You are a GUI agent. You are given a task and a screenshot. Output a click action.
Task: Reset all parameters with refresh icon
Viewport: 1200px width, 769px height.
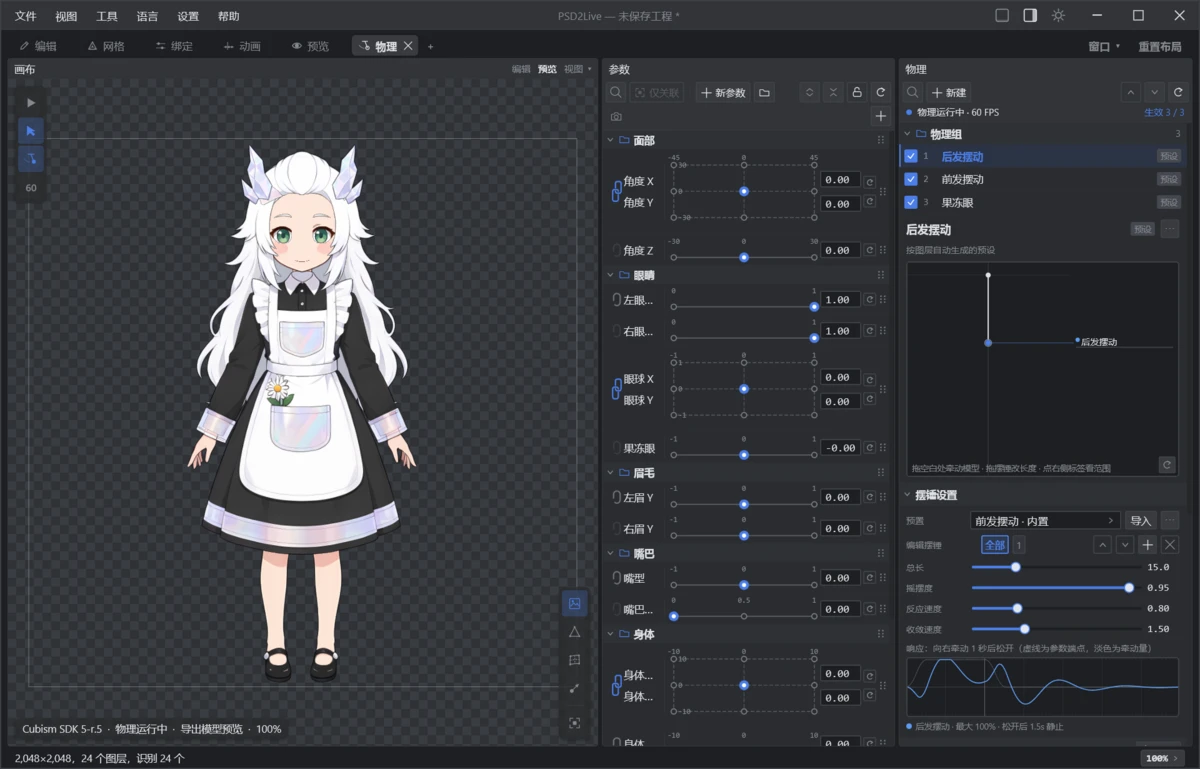click(880, 92)
